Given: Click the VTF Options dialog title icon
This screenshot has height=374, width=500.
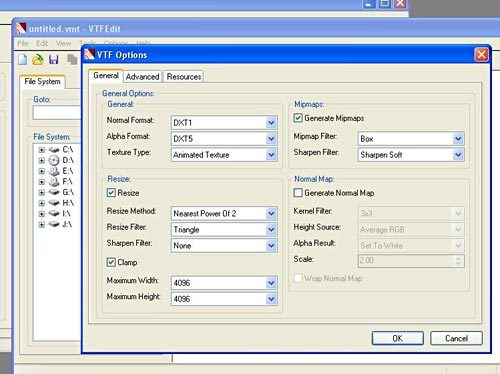Looking at the screenshot, I should click(x=89, y=54).
